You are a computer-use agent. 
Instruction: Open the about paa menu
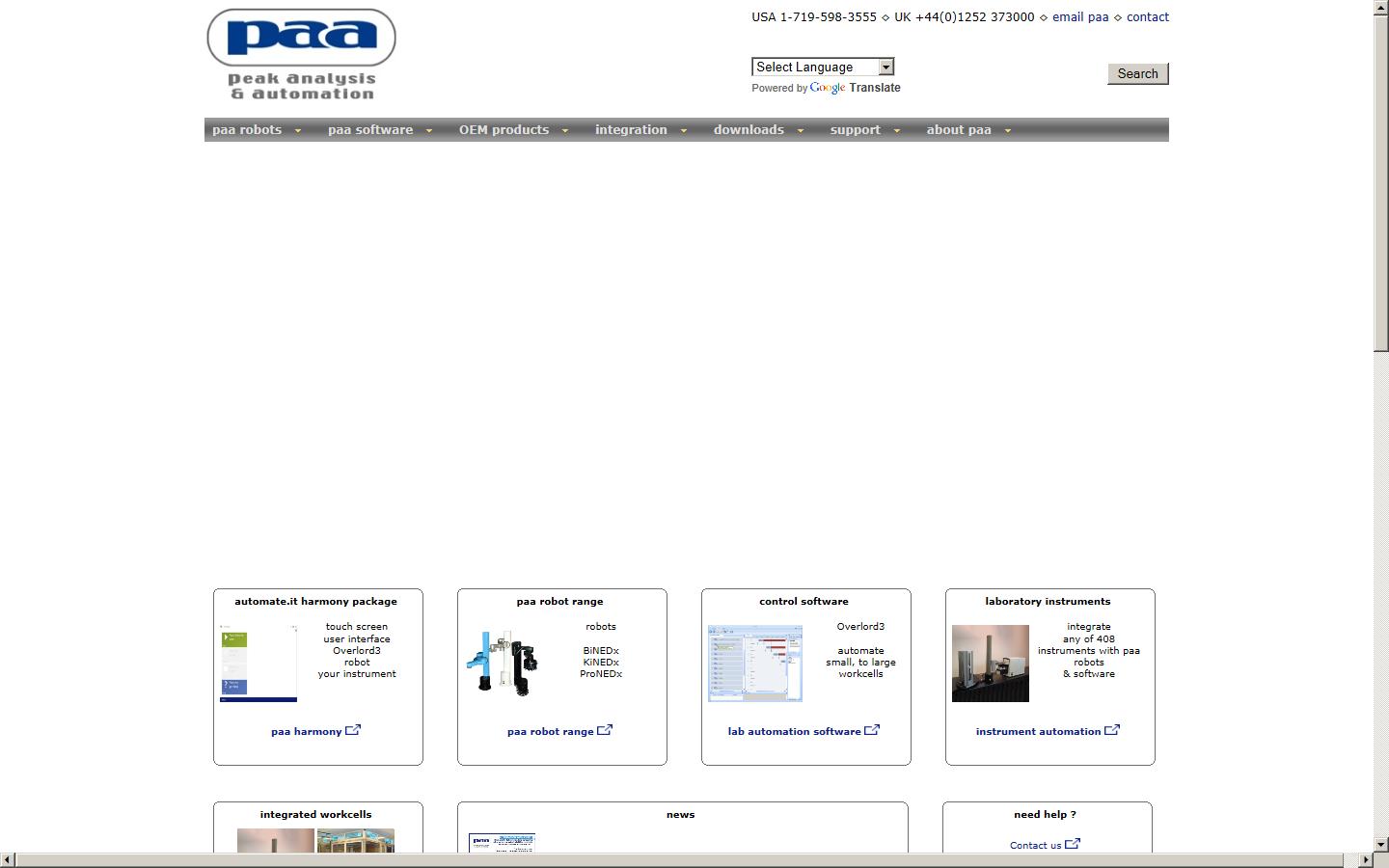click(x=967, y=130)
